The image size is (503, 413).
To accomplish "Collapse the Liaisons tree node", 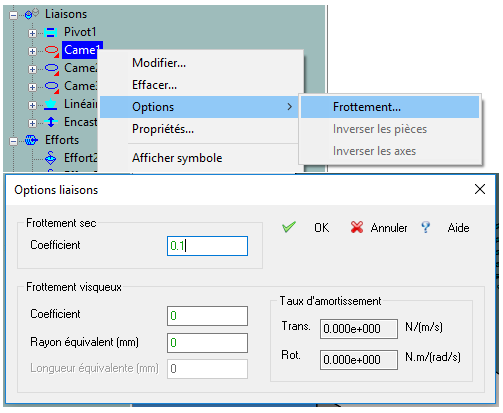I will coord(13,15).
